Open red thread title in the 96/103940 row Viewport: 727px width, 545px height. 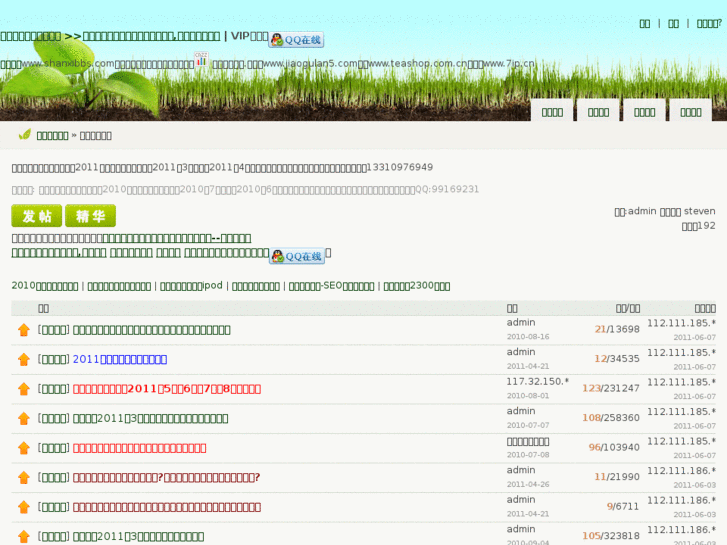pos(140,448)
